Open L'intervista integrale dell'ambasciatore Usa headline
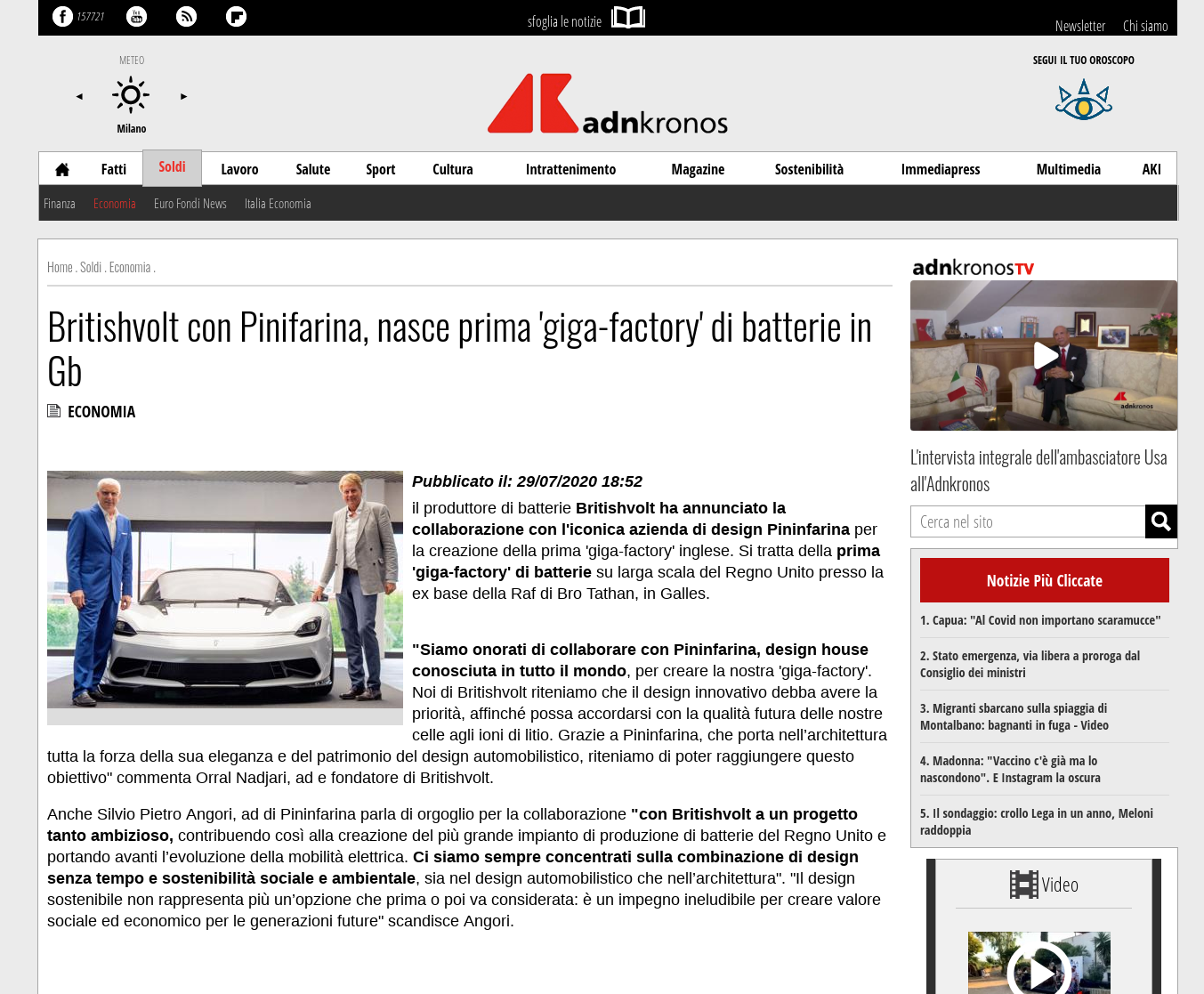 point(1038,470)
